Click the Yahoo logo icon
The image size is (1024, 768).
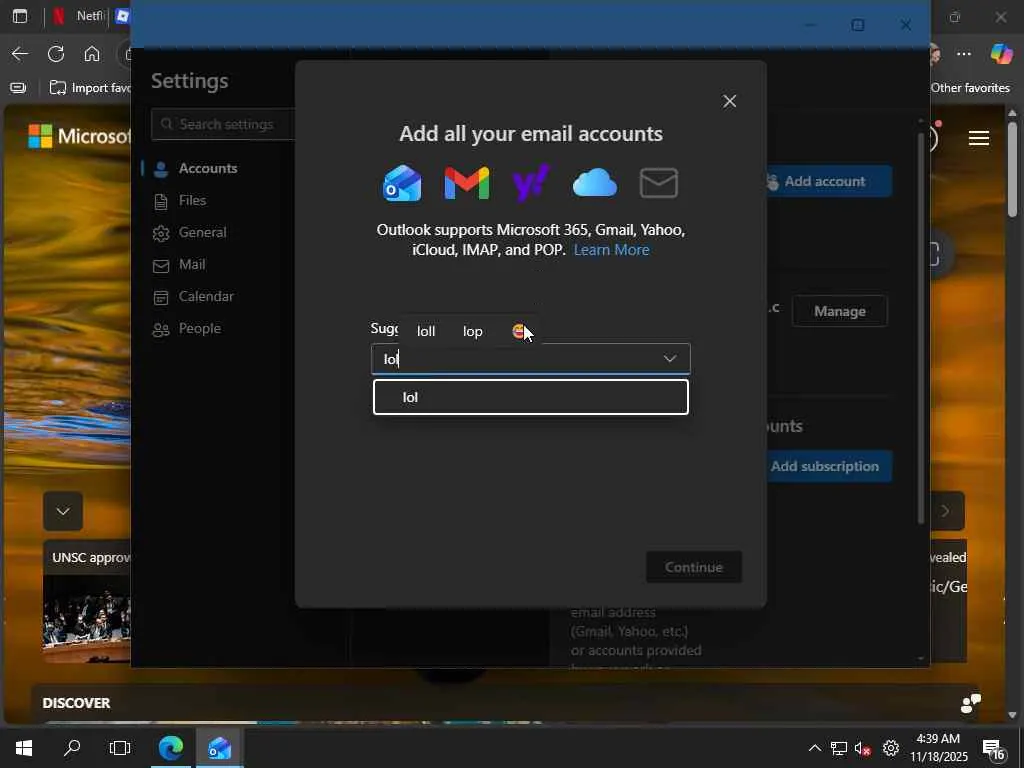pyautogui.click(x=531, y=183)
